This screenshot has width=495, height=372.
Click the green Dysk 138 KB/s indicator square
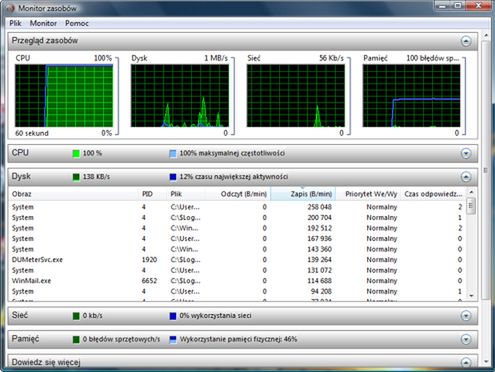(x=76, y=177)
